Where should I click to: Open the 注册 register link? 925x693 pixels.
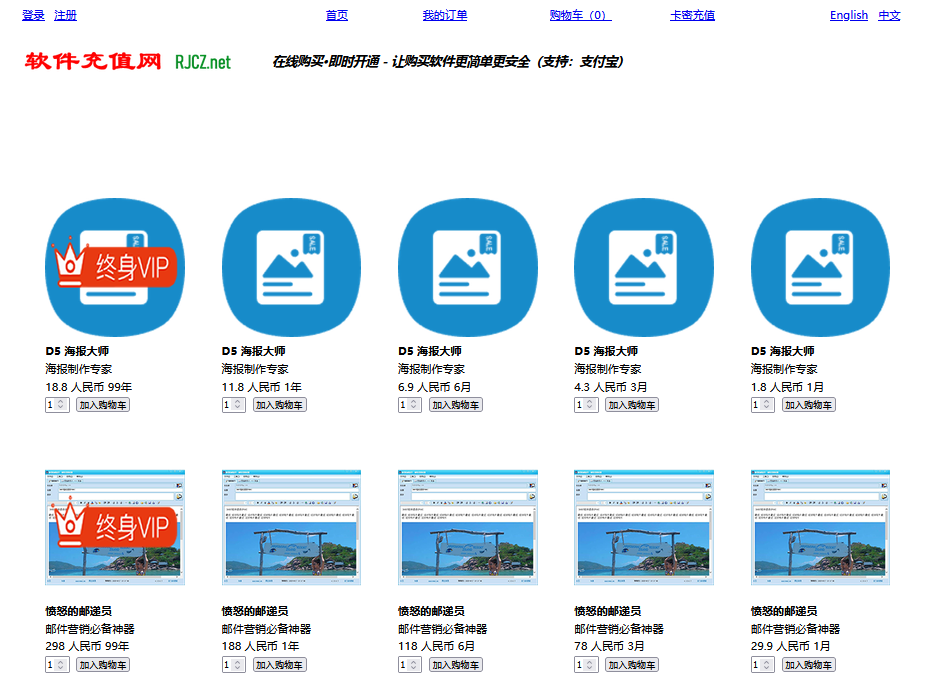65,15
